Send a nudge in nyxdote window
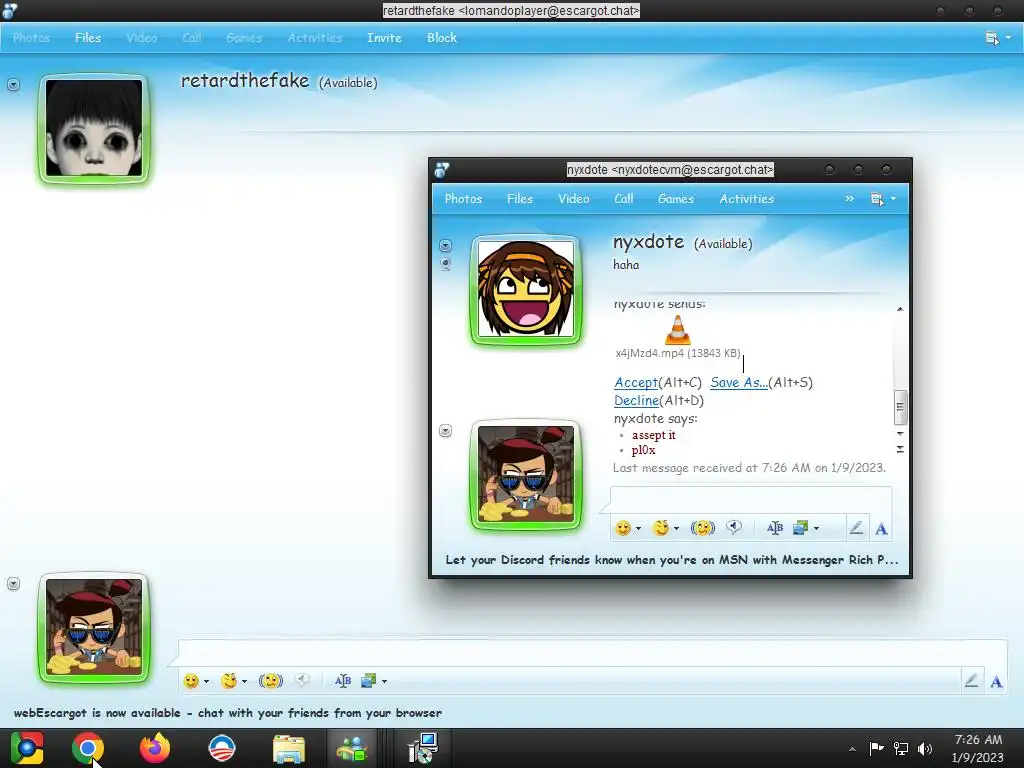The image size is (1024, 768). tap(703, 528)
